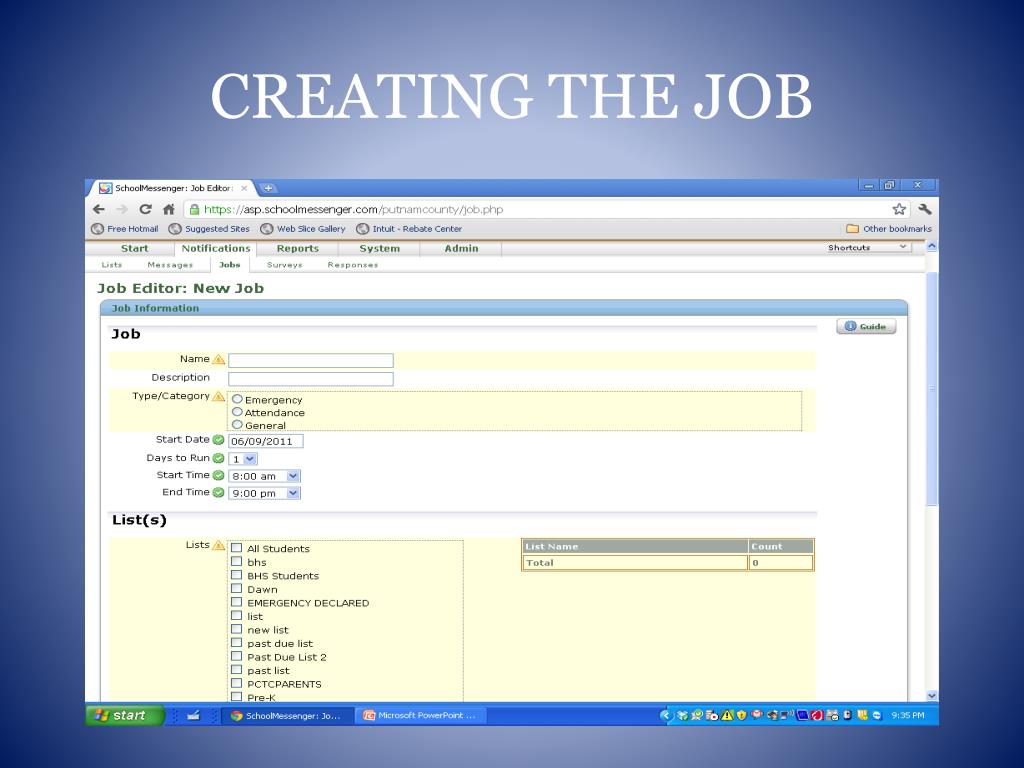
Task: Check the Pre-K list checkbox
Action: (236, 697)
